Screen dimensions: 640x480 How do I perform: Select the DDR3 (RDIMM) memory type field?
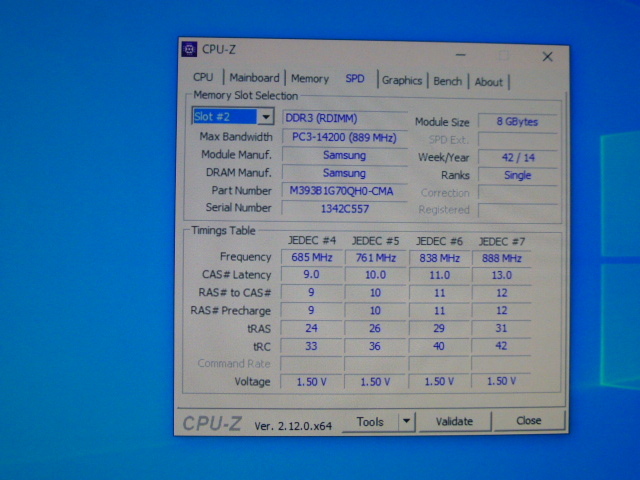(345, 118)
